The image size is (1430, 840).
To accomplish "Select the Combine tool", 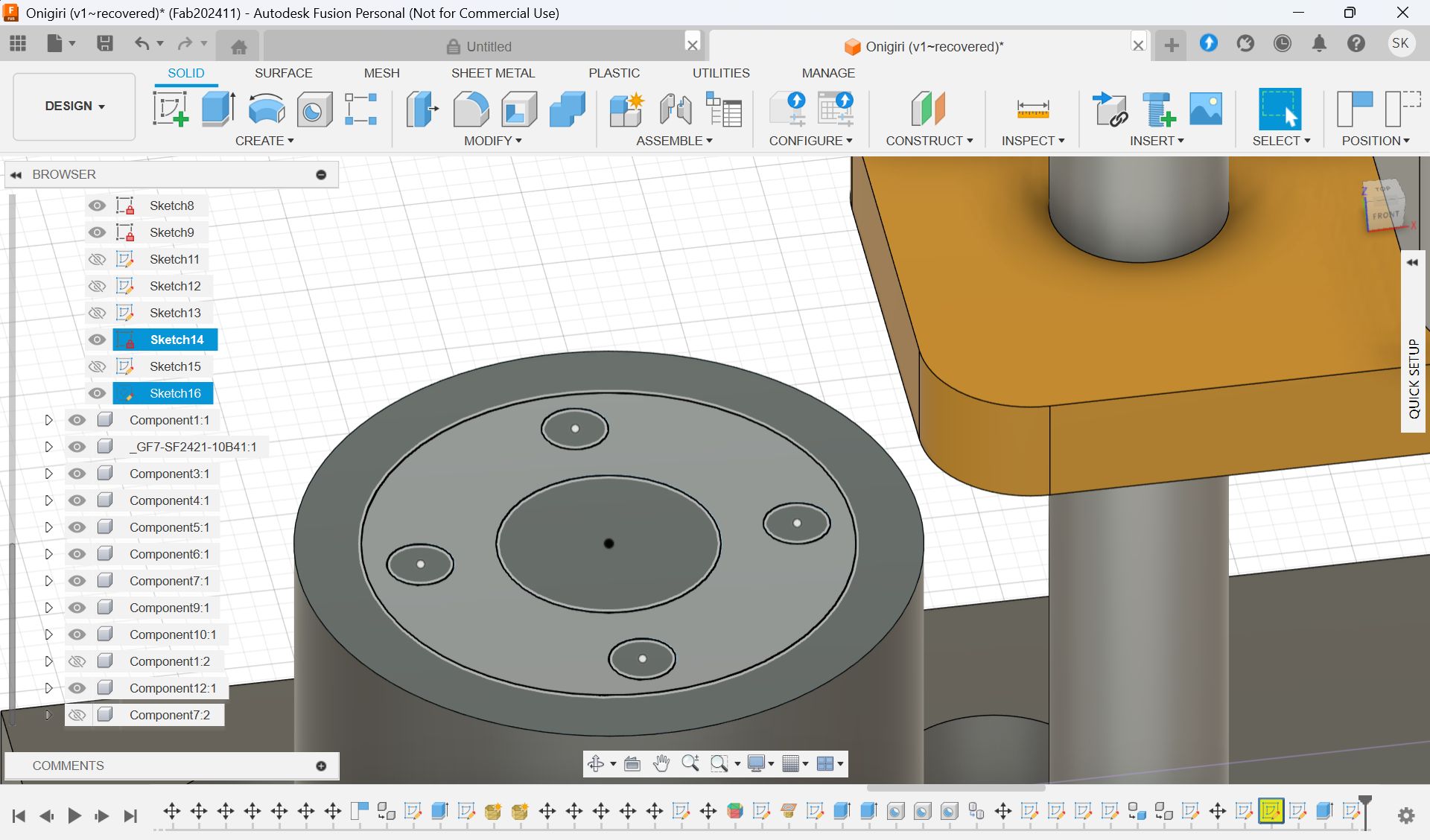I will coord(568,109).
